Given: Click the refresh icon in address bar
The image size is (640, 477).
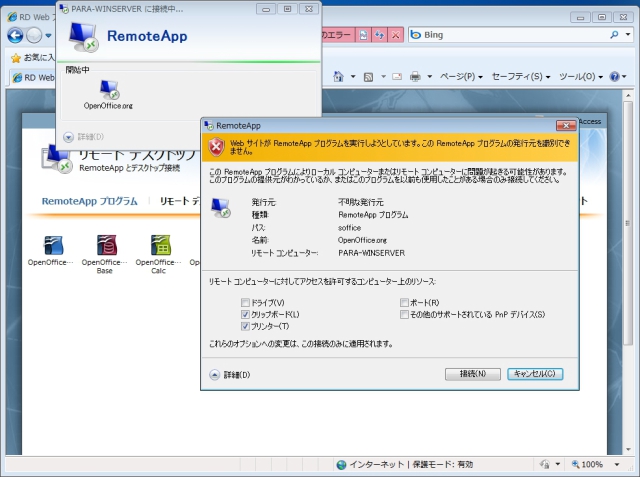Looking at the screenshot, I should tap(379, 35).
